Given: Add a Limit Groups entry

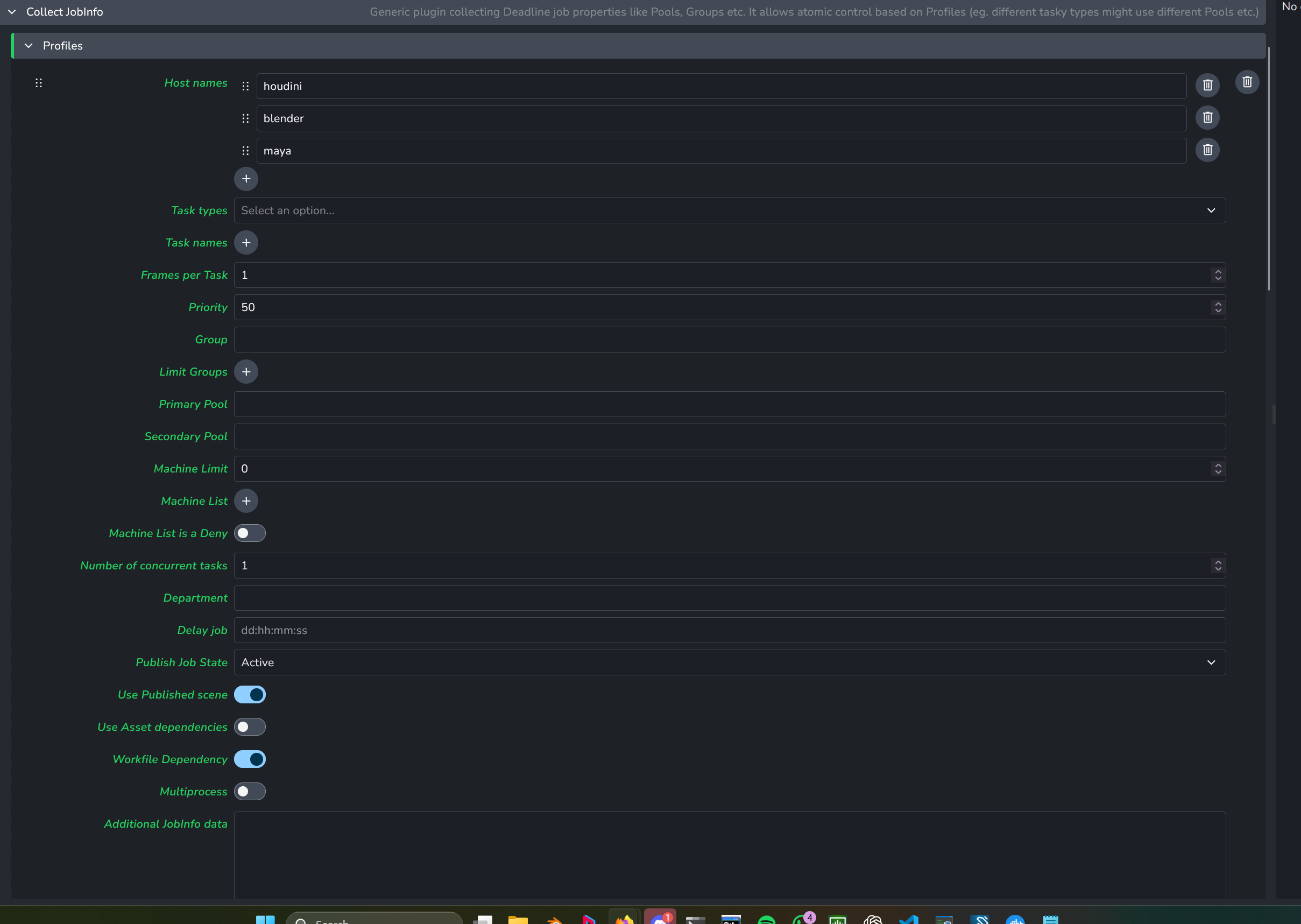Looking at the screenshot, I should tap(246, 372).
